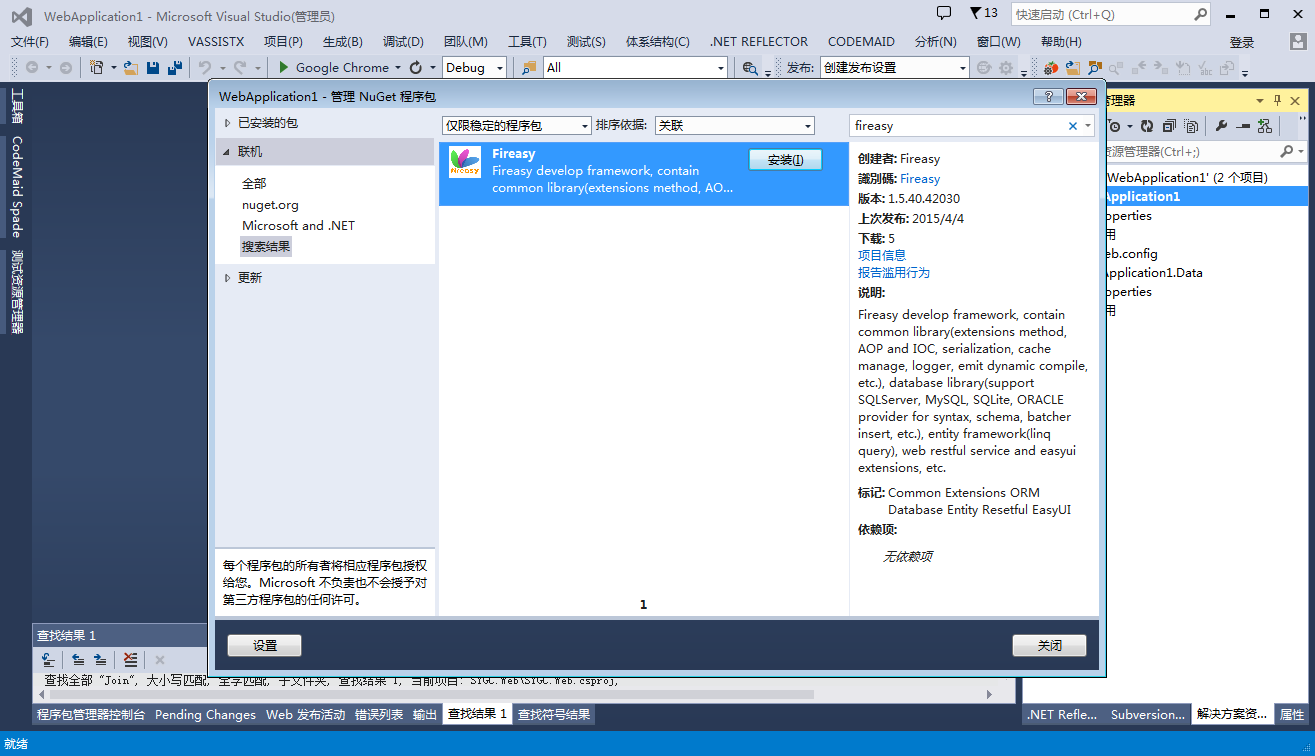Open the 调试(D) menu
This screenshot has width=1315, height=756.
pos(403,42)
